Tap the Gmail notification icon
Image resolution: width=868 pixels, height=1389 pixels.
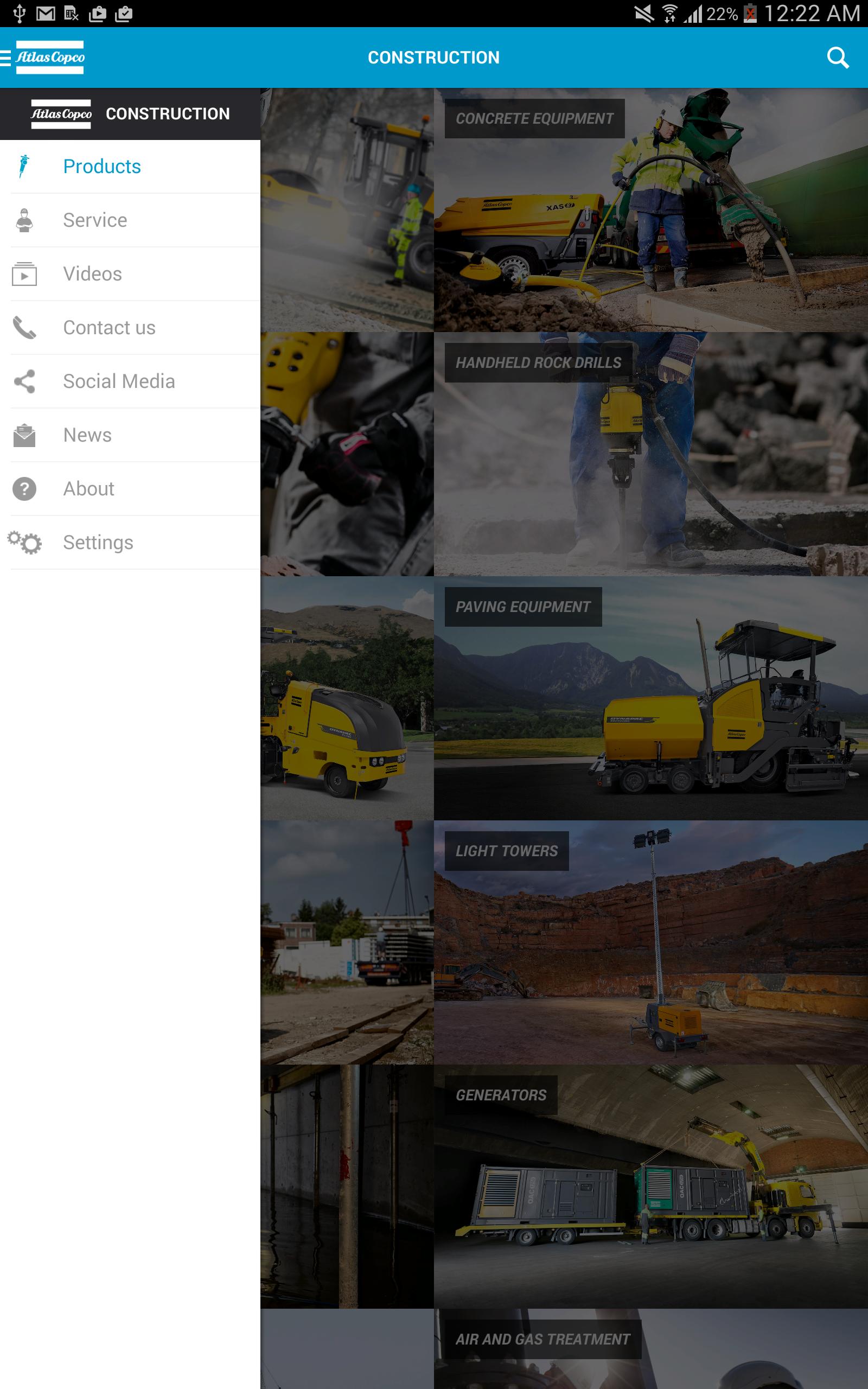(46, 13)
